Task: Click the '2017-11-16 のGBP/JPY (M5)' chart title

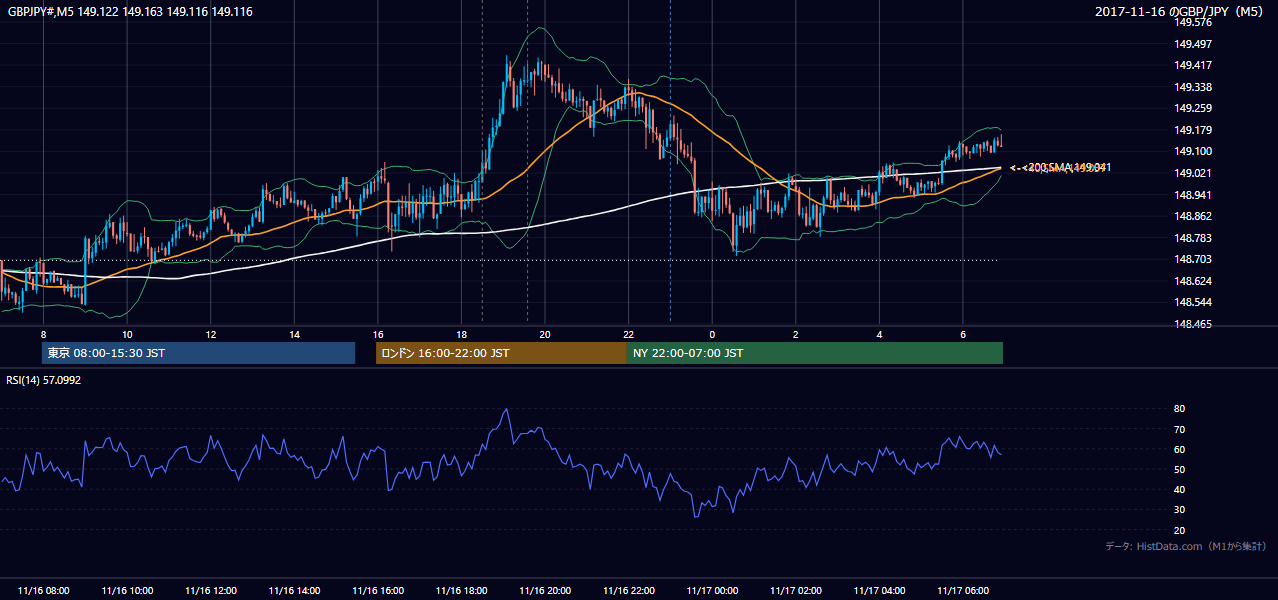Action: click(1181, 12)
